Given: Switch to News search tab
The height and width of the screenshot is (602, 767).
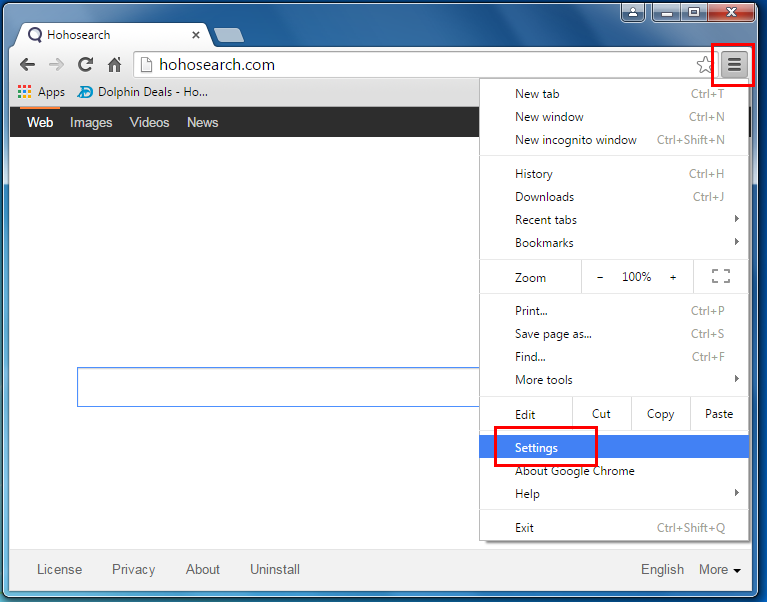Looking at the screenshot, I should click(203, 122).
